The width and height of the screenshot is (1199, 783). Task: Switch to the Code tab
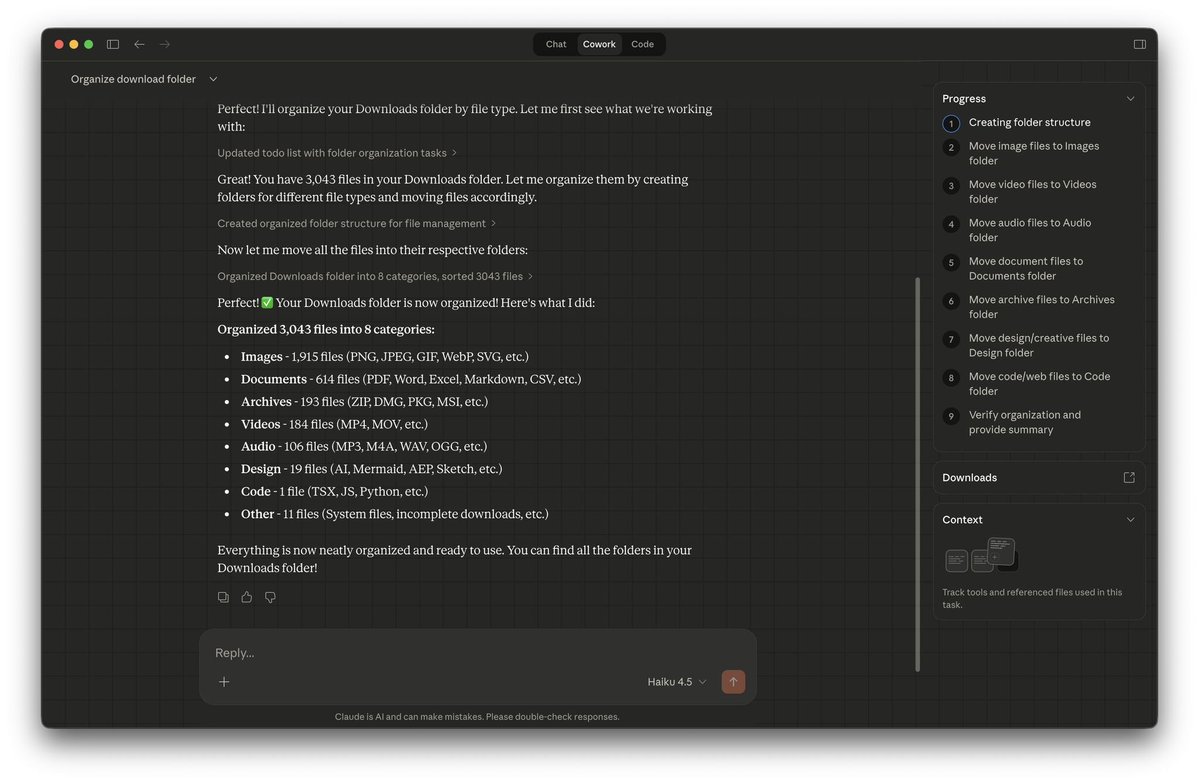pos(642,44)
